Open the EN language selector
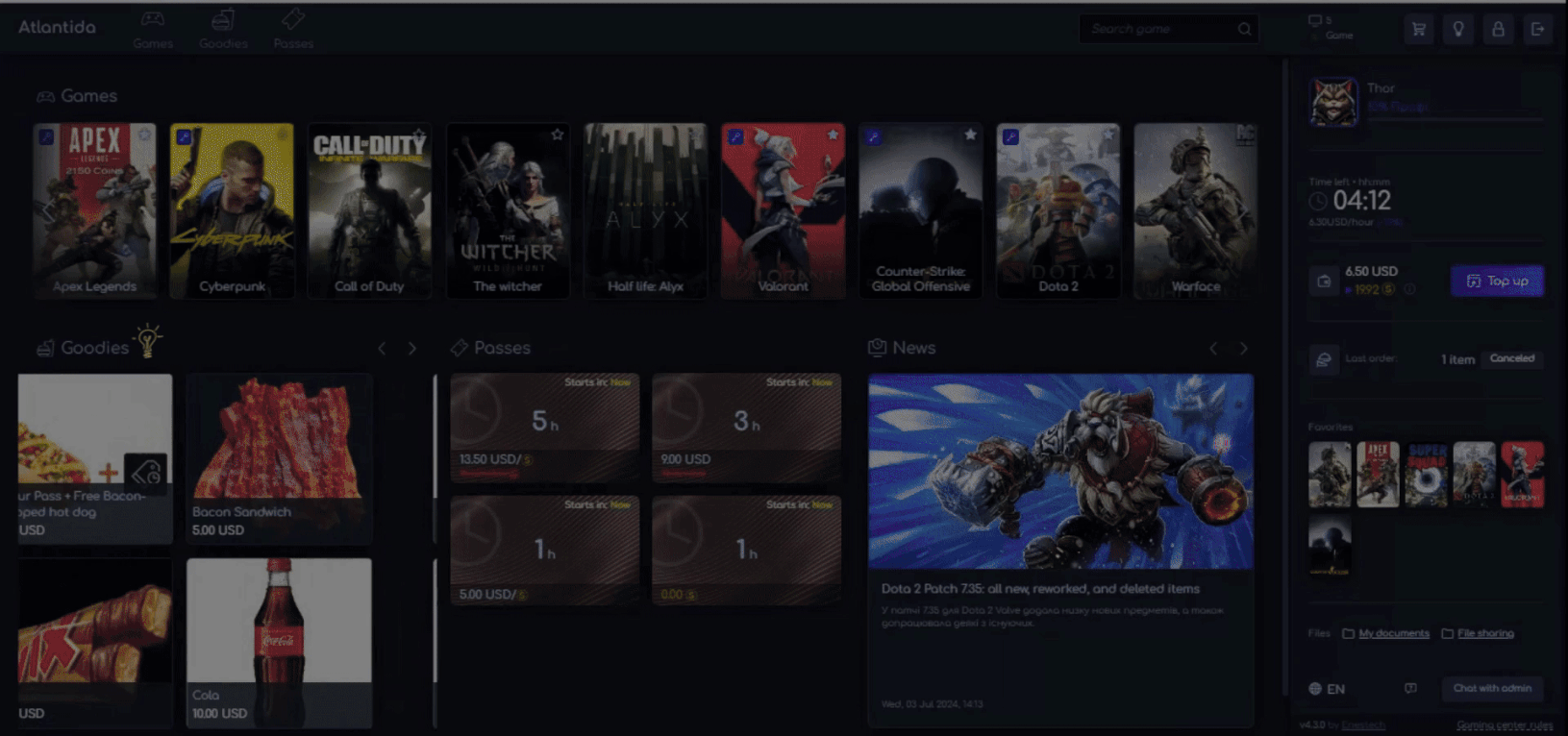 tap(1327, 689)
